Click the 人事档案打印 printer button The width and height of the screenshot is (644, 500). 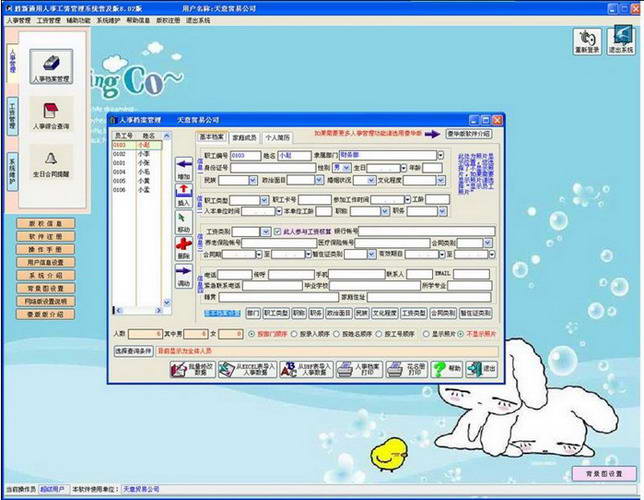click(x=359, y=369)
